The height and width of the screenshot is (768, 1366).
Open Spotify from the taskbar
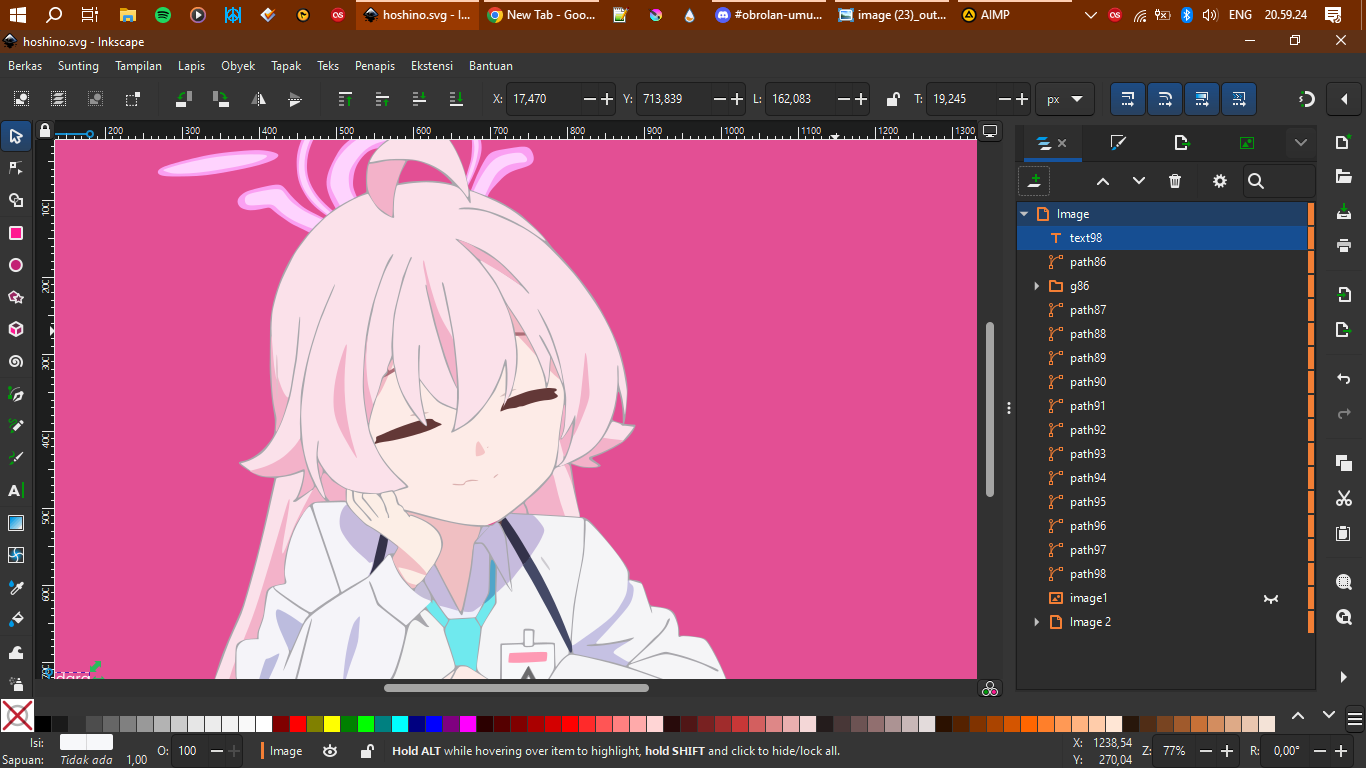[163, 15]
